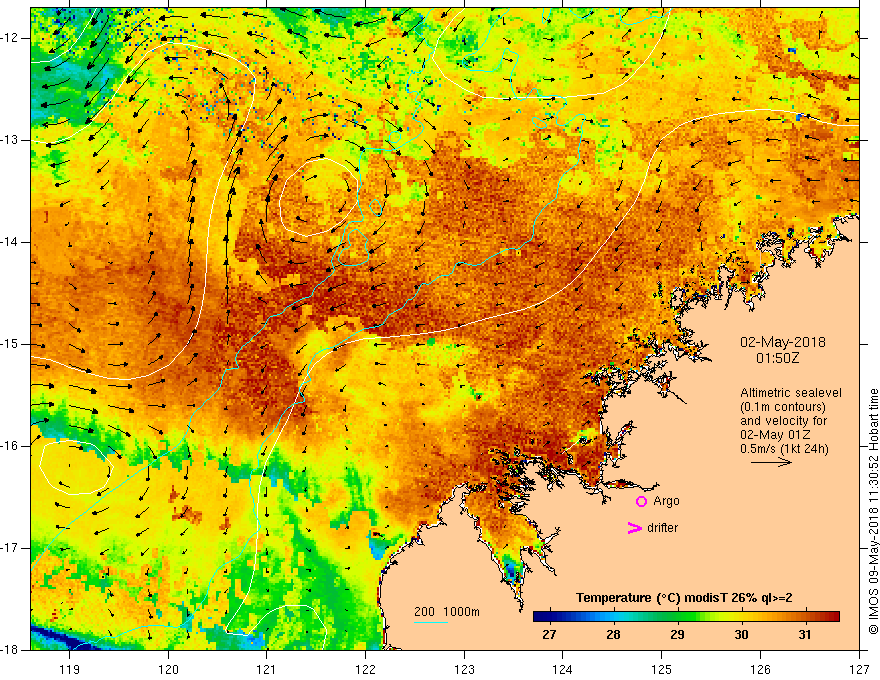Click the longitude axis label 122
This screenshot has width=880, height=680.
[x=365, y=669]
